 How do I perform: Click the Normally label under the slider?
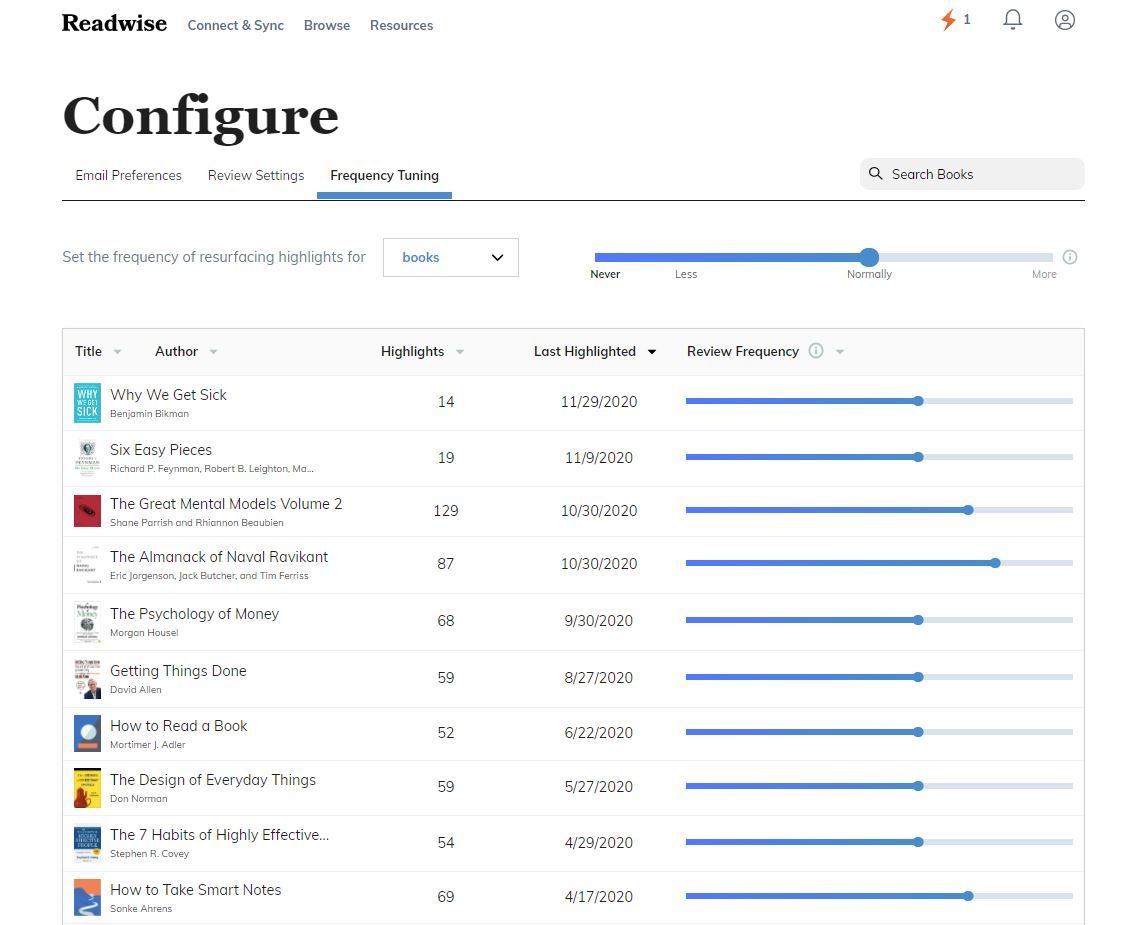click(869, 274)
